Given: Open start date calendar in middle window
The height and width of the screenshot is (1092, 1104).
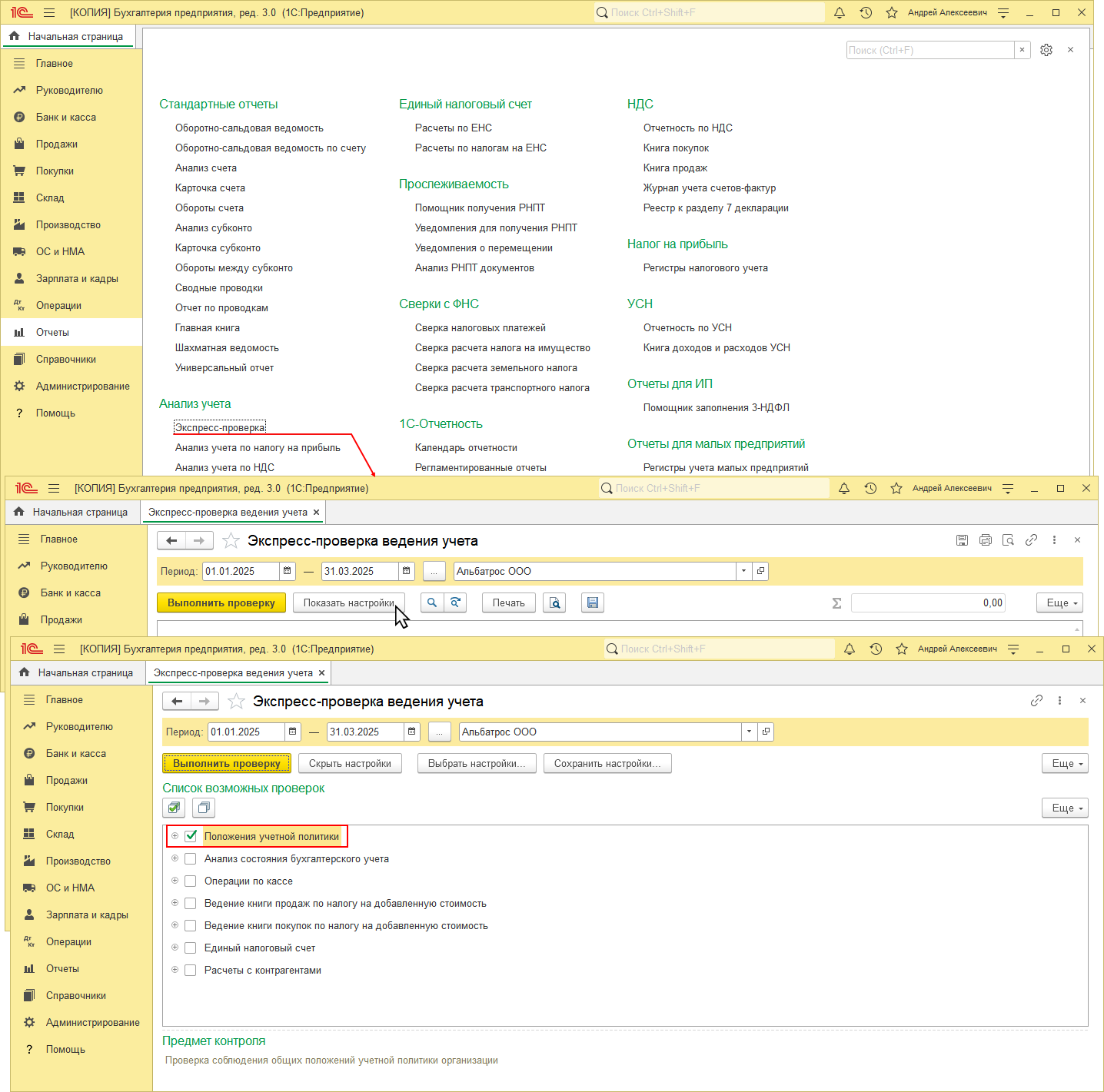Looking at the screenshot, I should tap(288, 571).
